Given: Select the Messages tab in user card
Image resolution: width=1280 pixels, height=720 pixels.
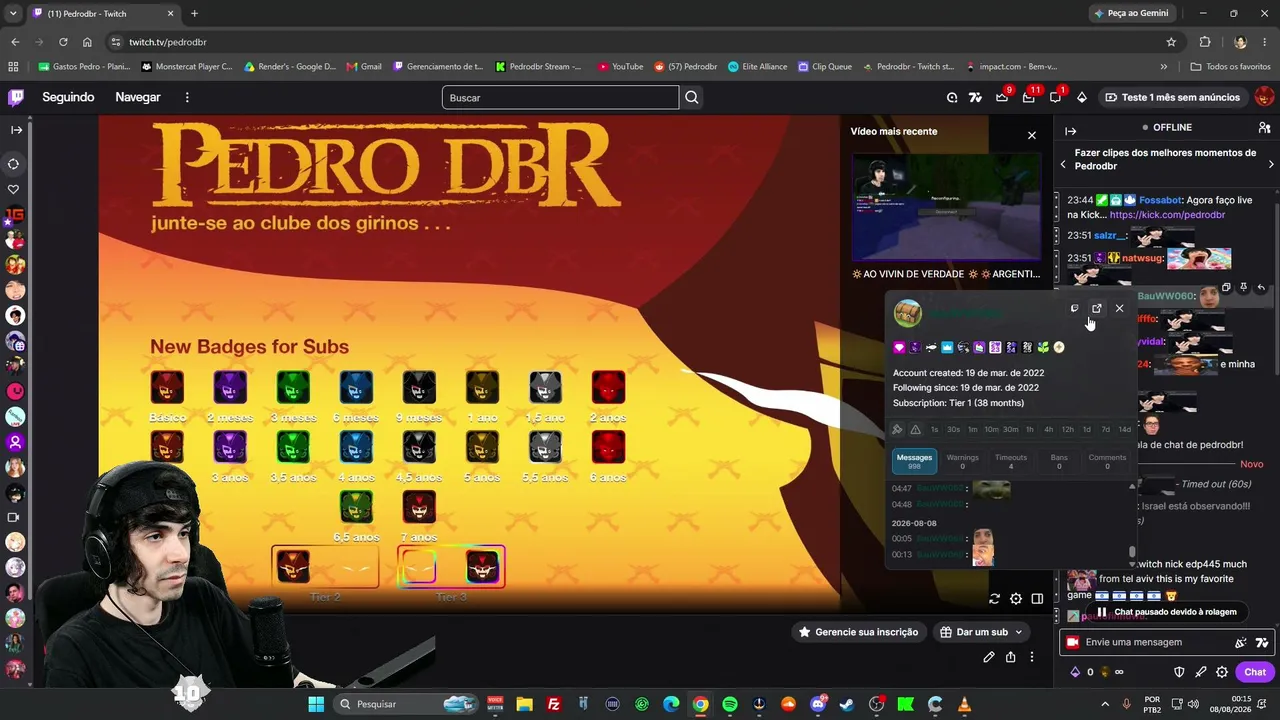Looking at the screenshot, I should click(914, 461).
